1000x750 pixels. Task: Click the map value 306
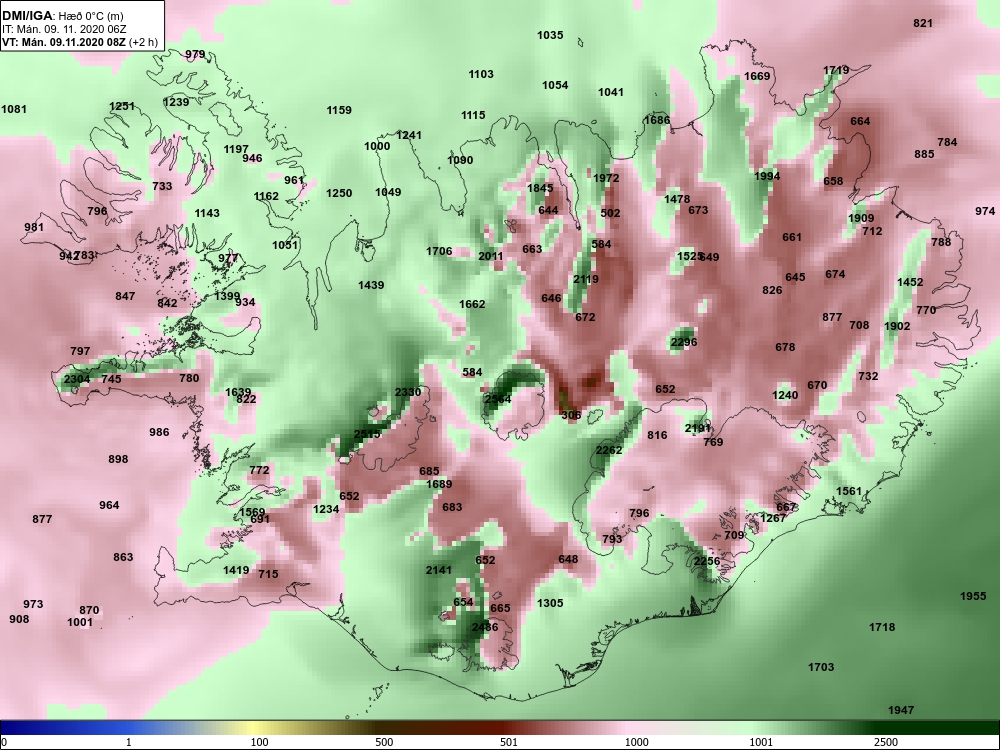point(571,415)
